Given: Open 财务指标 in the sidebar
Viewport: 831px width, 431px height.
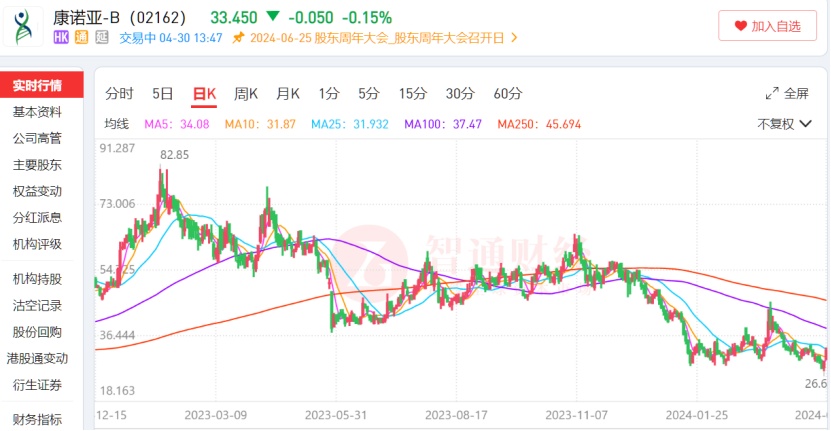Looking at the screenshot, I should pyautogui.click(x=37, y=419).
